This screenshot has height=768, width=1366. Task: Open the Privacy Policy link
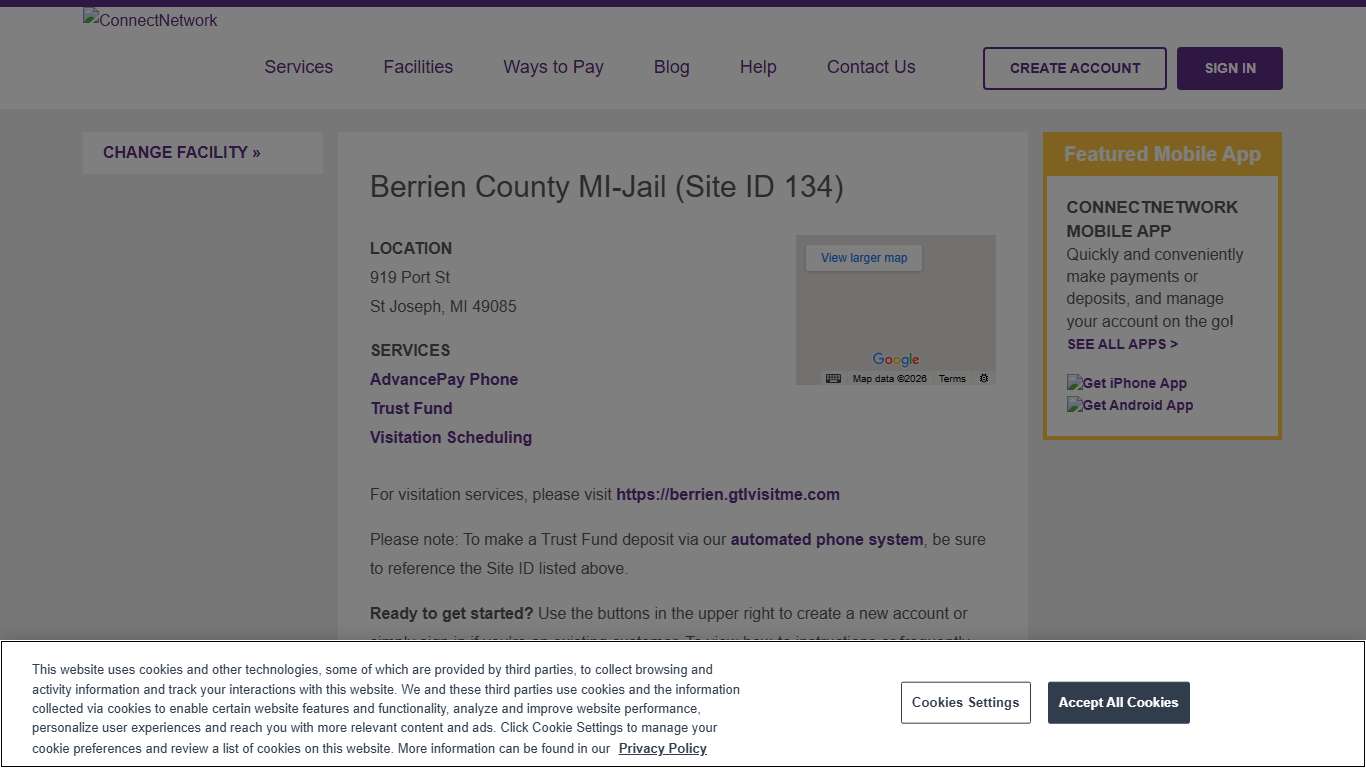pyautogui.click(x=662, y=748)
